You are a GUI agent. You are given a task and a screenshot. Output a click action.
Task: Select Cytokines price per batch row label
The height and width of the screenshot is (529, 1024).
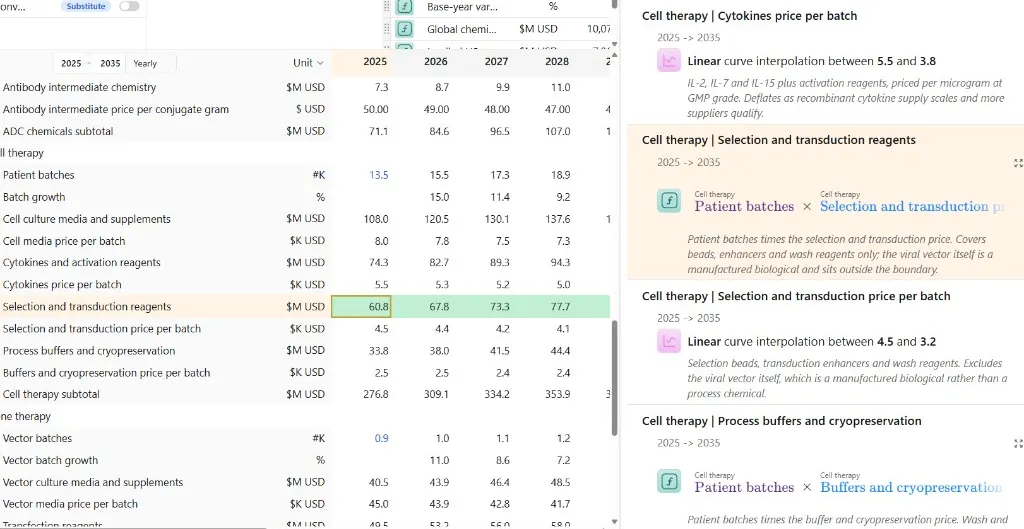(62, 285)
